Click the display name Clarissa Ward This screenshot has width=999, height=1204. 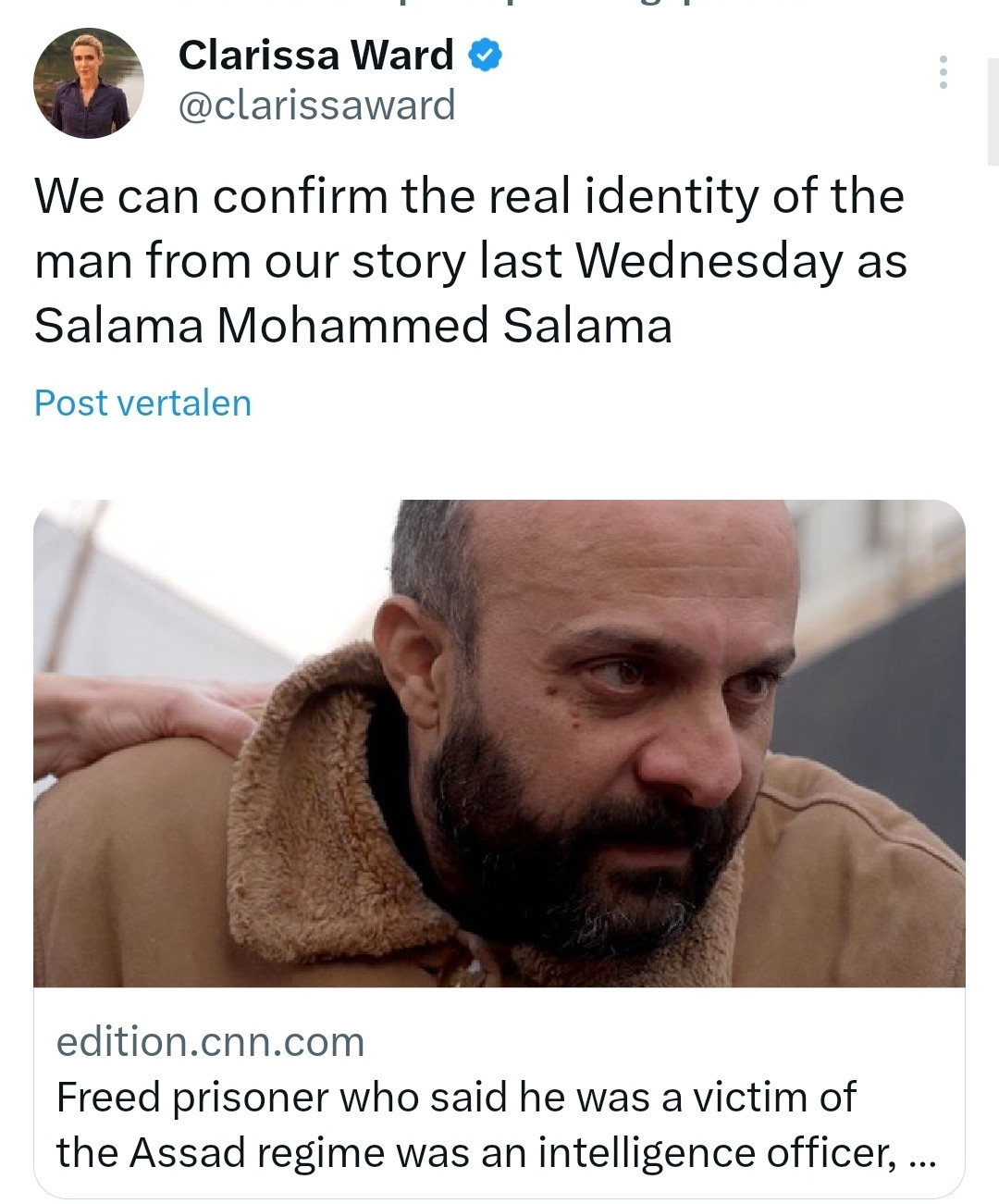coord(315,56)
